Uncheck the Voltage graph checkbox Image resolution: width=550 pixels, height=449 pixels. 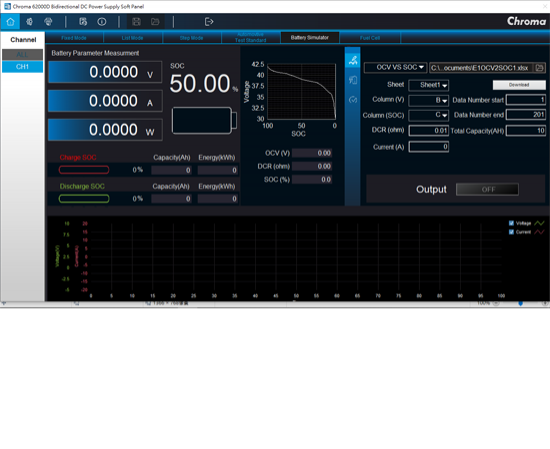[x=511, y=223]
